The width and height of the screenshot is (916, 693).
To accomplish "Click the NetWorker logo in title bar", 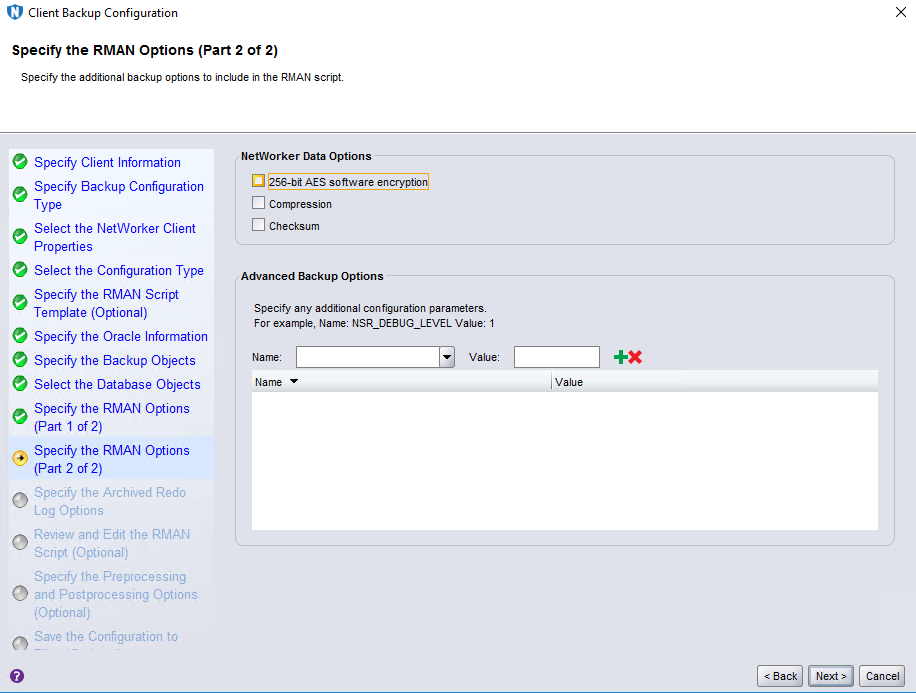I will click(14, 13).
